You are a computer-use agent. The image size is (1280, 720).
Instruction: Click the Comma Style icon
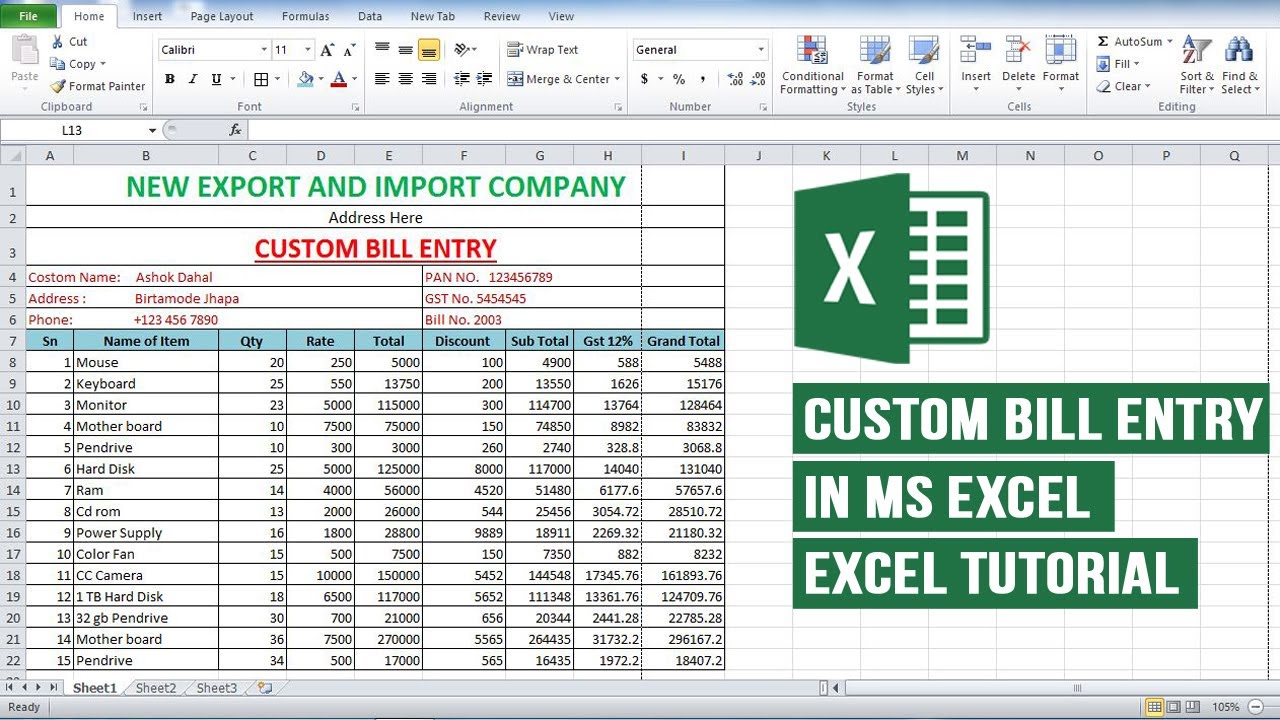pyautogui.click(x=704, y=76)
